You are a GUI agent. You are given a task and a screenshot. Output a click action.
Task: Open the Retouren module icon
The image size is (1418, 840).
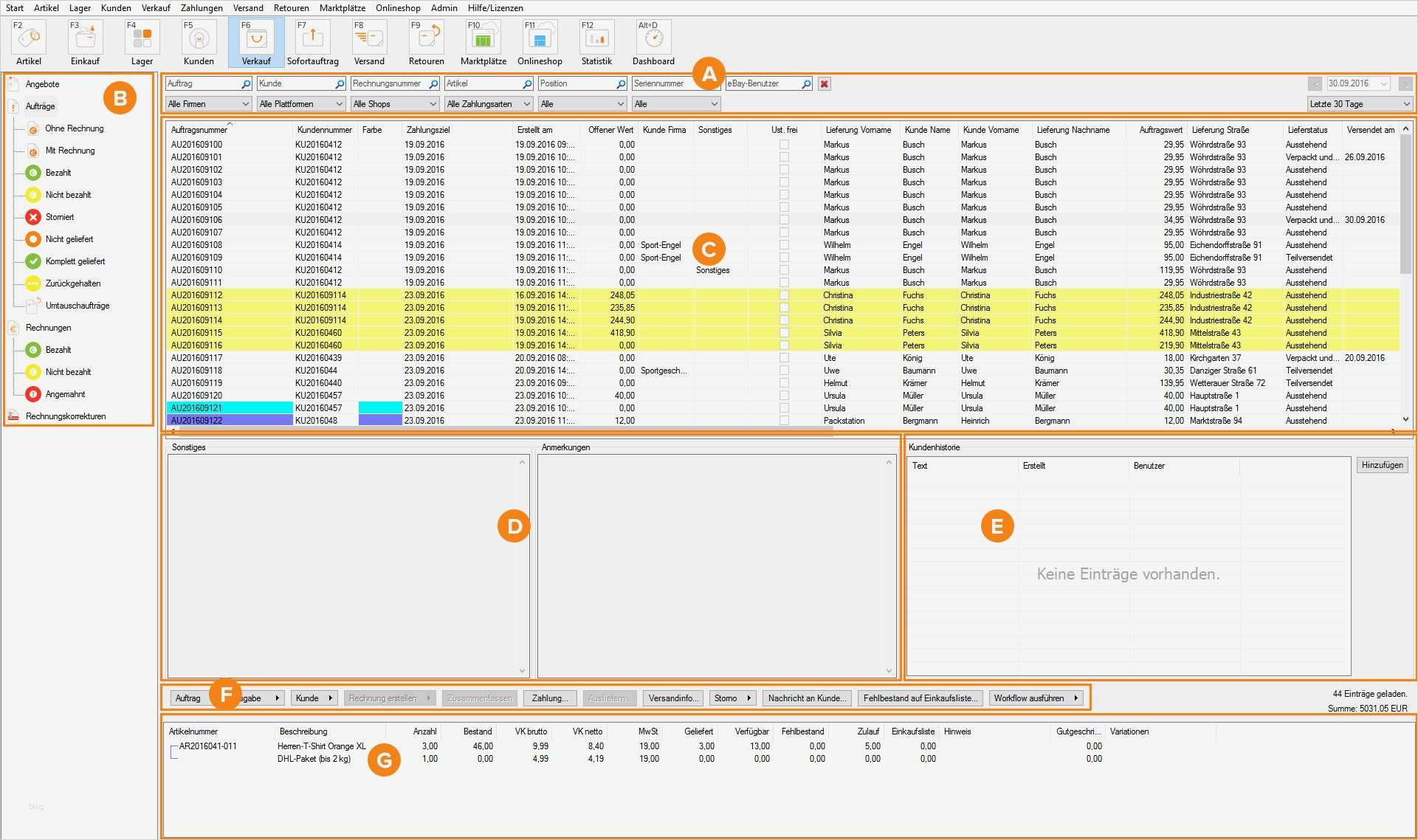(x=426, y=41)
